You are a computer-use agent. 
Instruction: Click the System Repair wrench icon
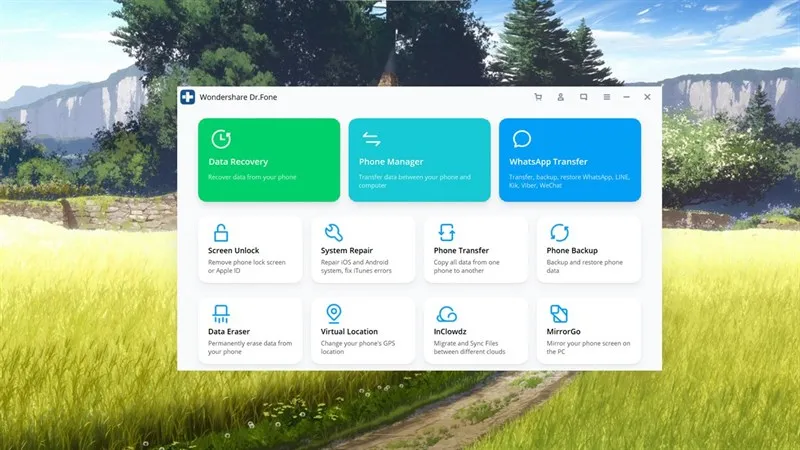tap(333, 232)
